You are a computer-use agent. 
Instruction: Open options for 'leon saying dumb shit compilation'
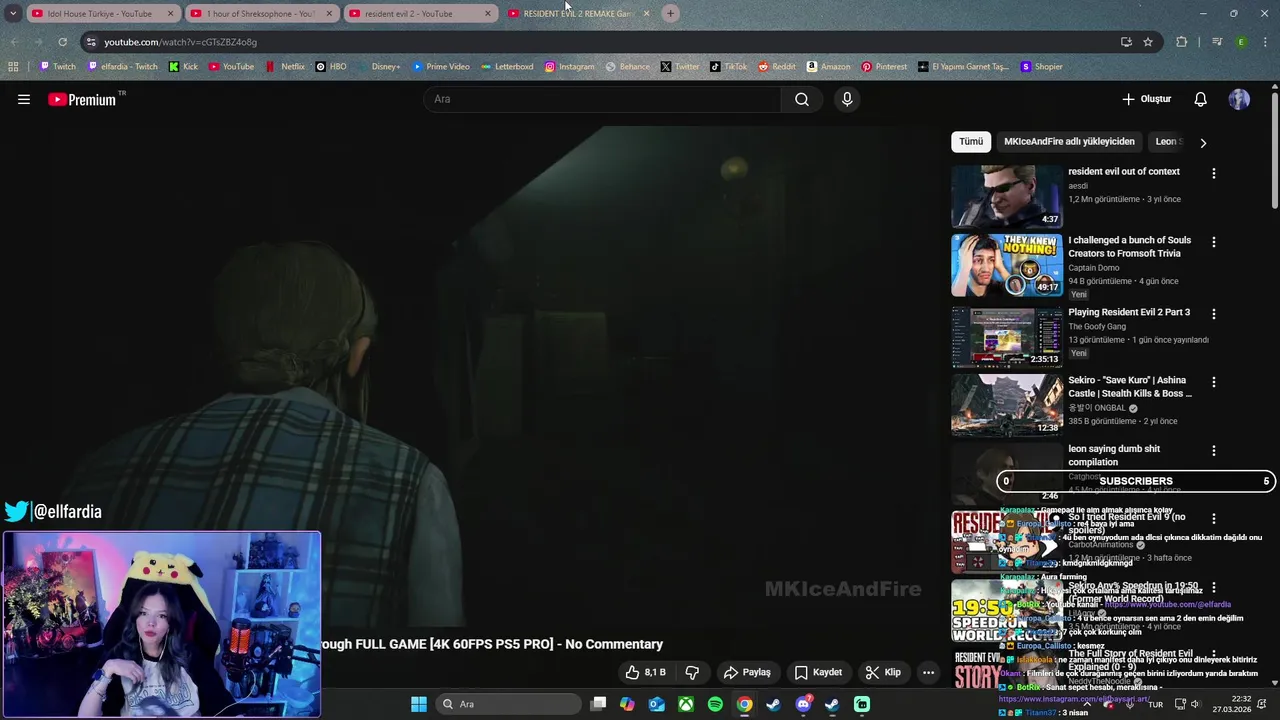(x=1214, y=451)
